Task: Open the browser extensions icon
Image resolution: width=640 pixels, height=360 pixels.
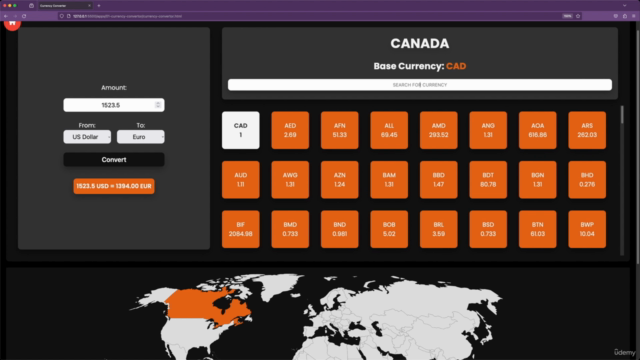Action: coord(625,16)
